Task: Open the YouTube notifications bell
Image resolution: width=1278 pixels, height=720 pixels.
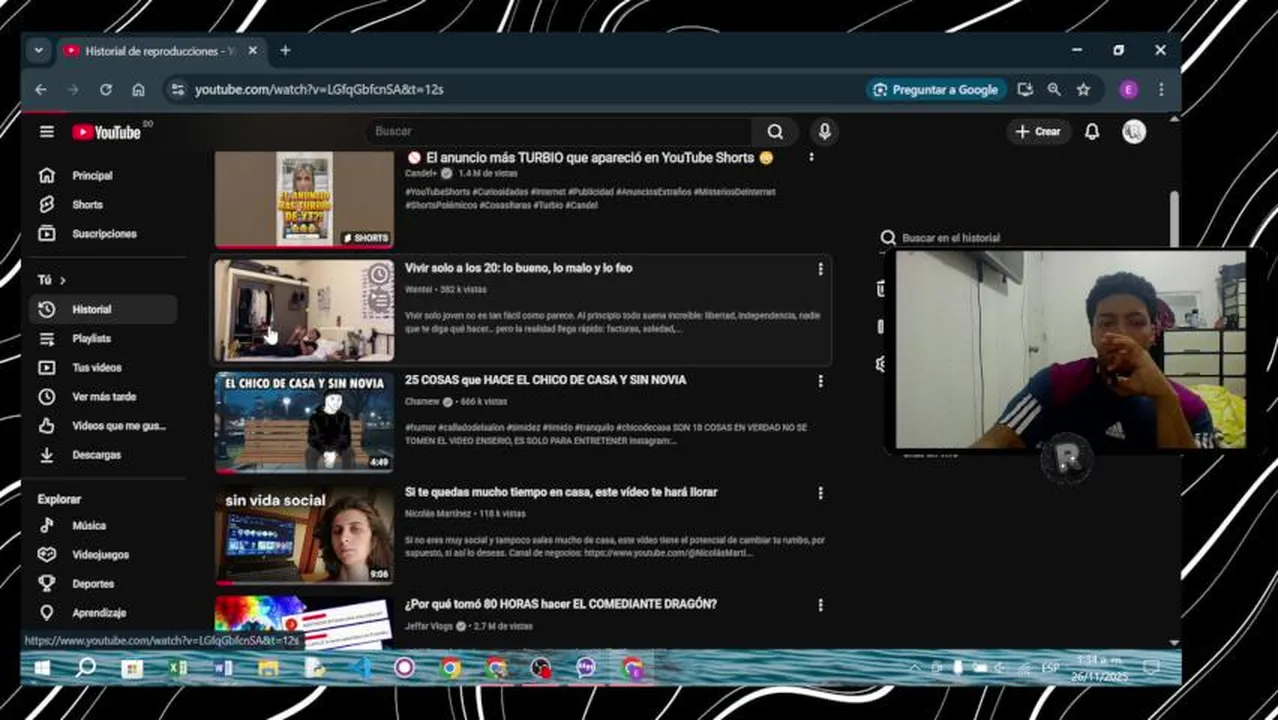Action: pos(1092,132)
